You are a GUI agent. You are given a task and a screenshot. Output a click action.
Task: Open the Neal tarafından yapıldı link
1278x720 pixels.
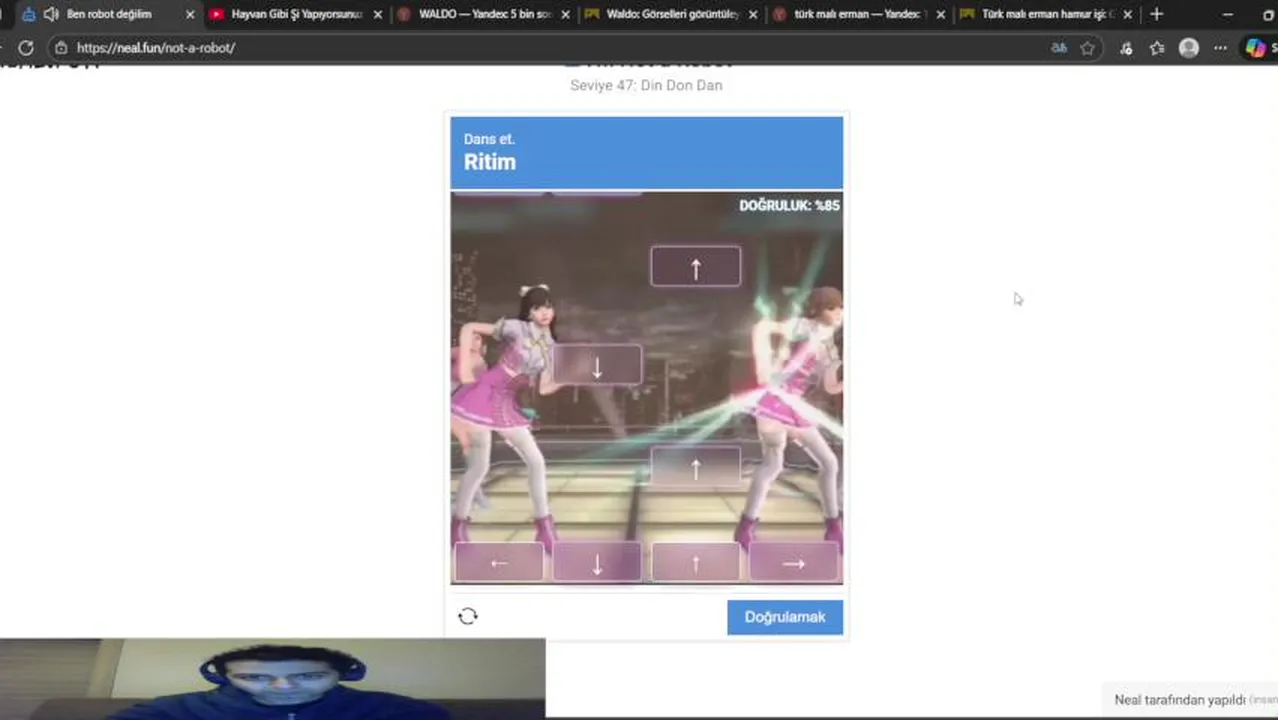pyautogui.click(x=1180, y=700)
